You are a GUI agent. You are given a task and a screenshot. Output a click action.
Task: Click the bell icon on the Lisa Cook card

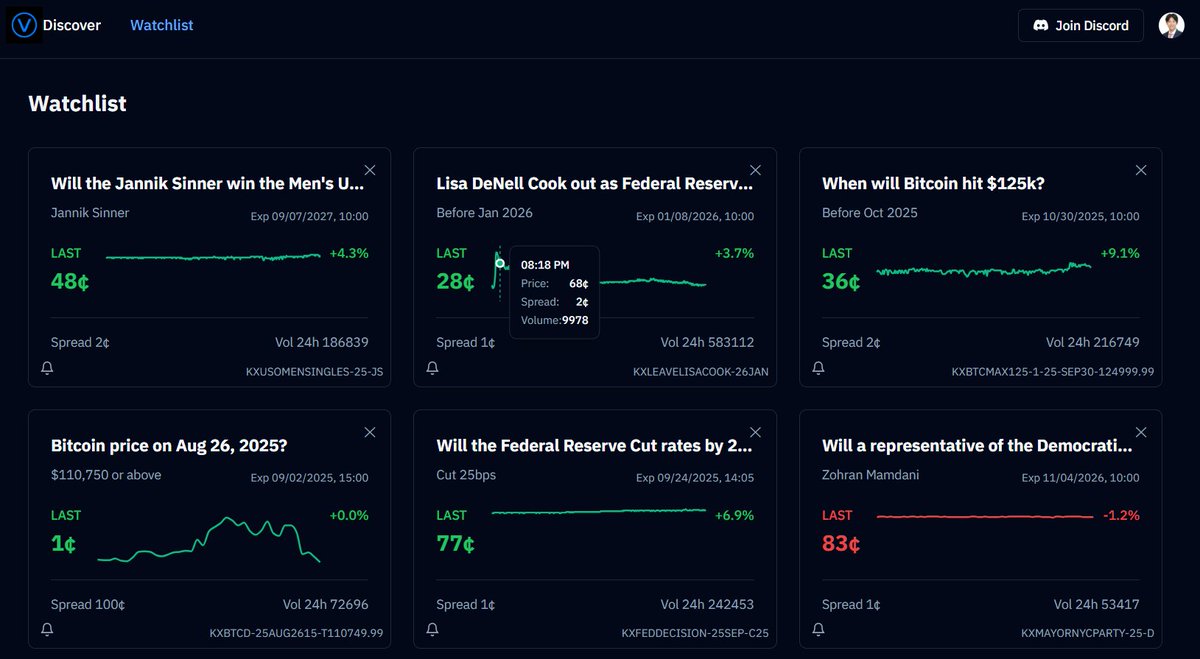[x=432, y=368]
